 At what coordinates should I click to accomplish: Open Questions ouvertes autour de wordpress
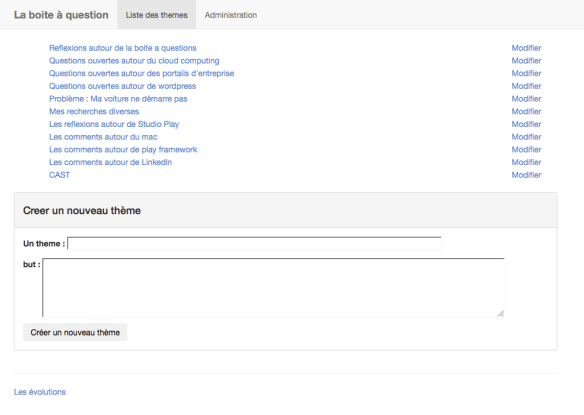pyautogui.click(x=123, y=86)
